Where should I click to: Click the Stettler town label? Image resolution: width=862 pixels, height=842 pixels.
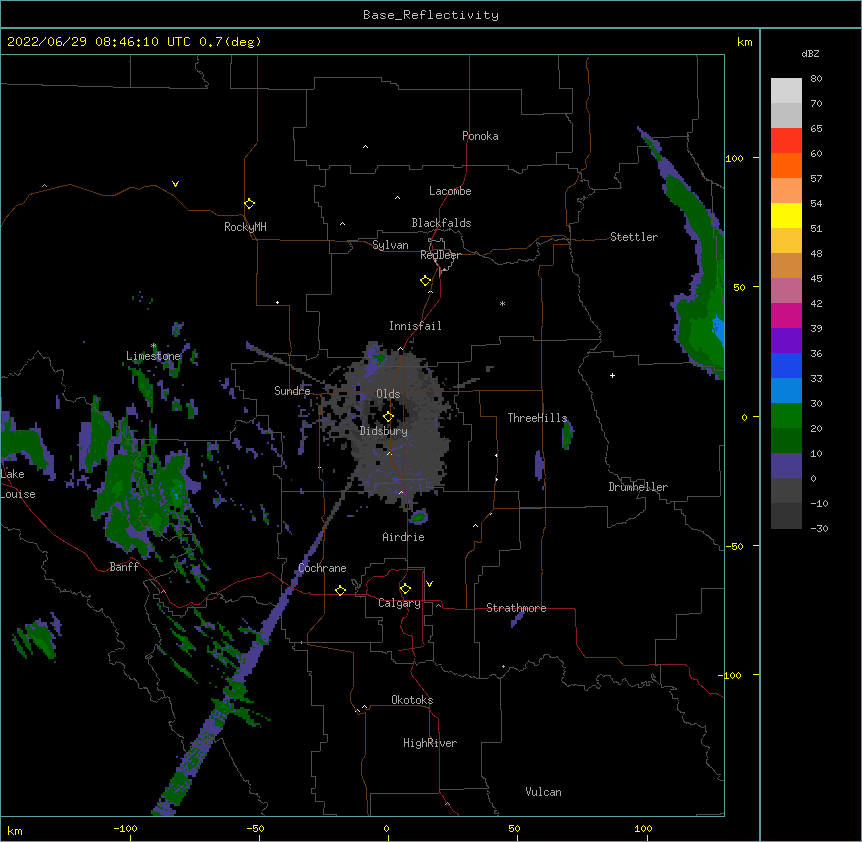point(634,237)
